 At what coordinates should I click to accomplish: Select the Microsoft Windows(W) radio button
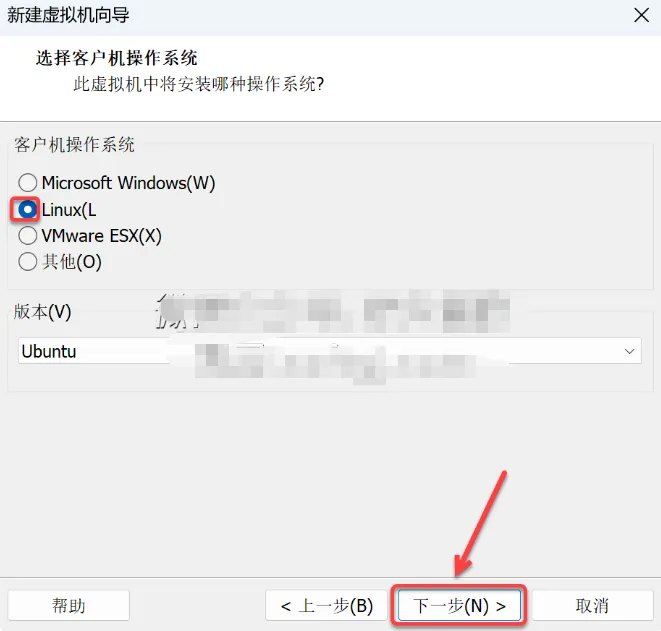pos(27,183)
